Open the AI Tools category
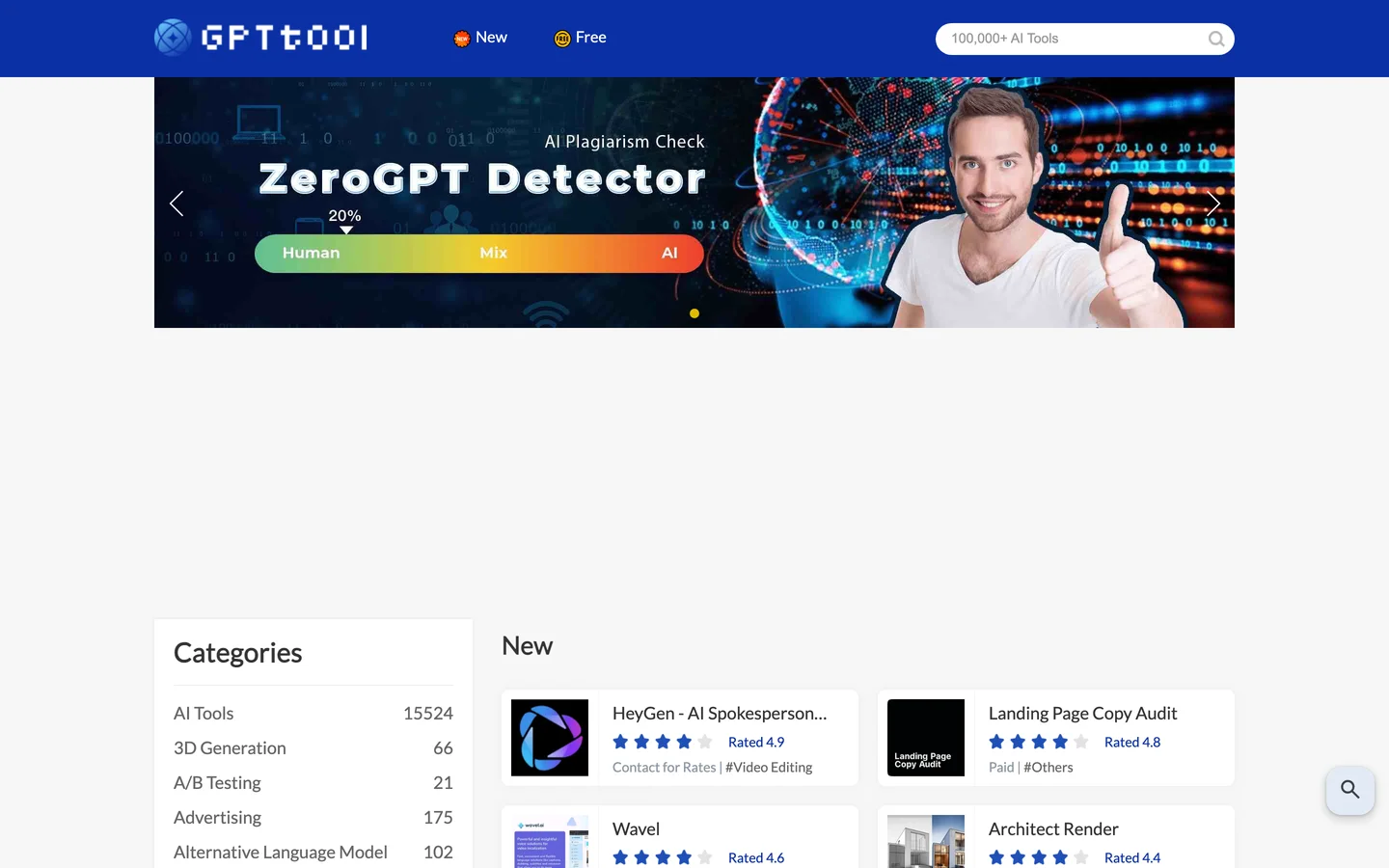 [313, 714]
